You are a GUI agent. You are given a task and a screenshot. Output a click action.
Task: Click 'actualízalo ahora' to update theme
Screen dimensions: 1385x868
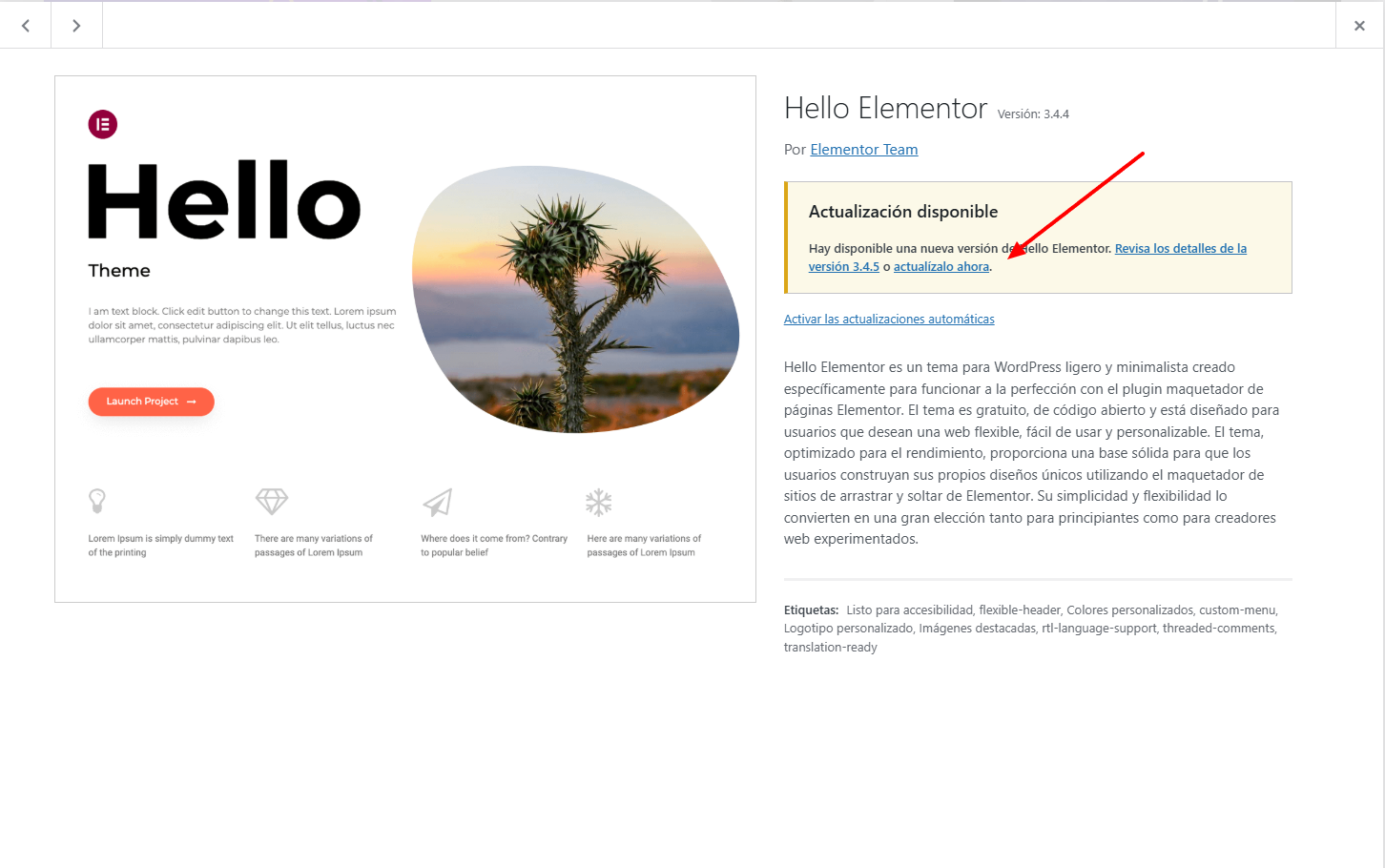tap(941, 267)
